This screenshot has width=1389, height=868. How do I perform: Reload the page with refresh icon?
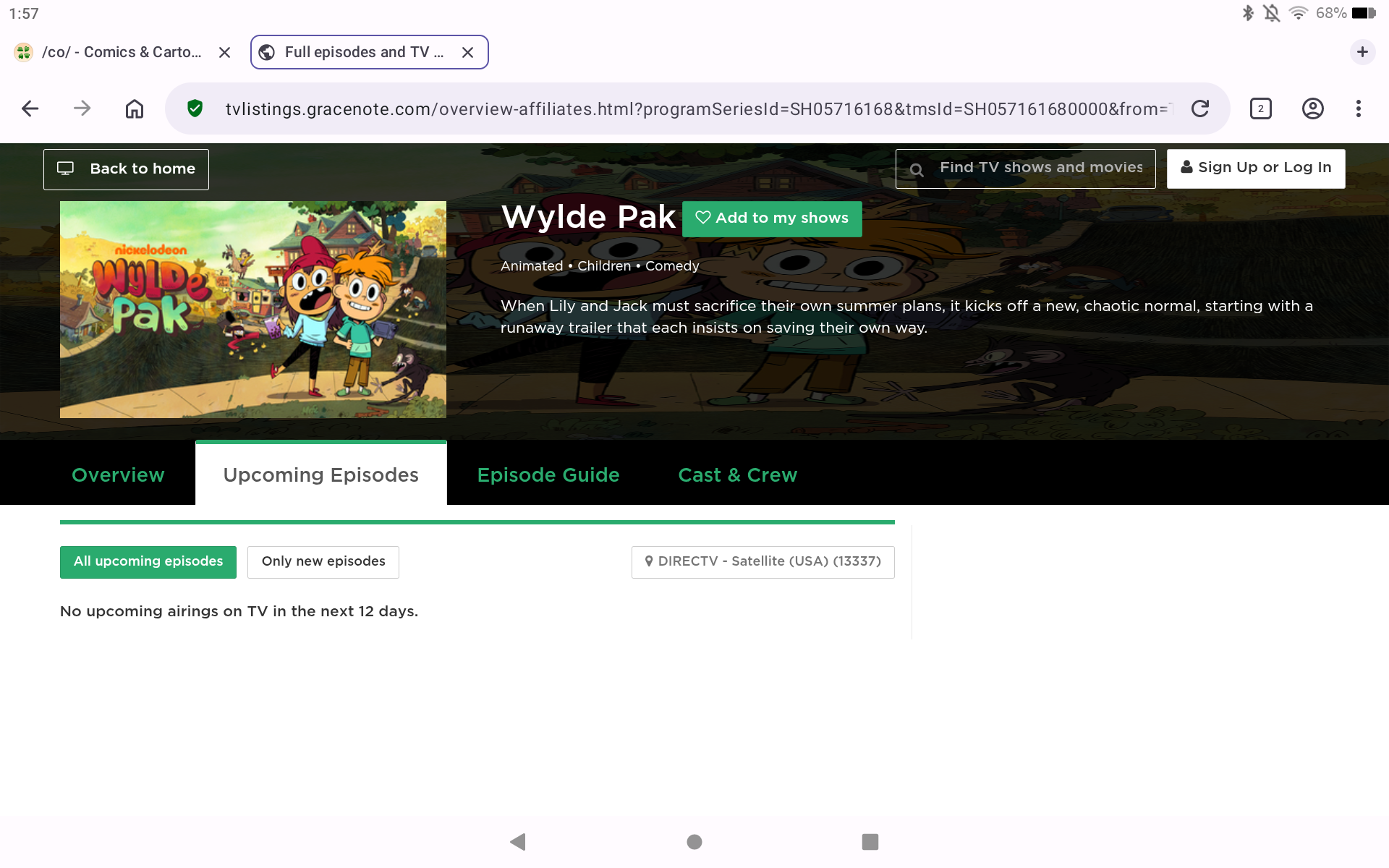[x=1200, y=109]
